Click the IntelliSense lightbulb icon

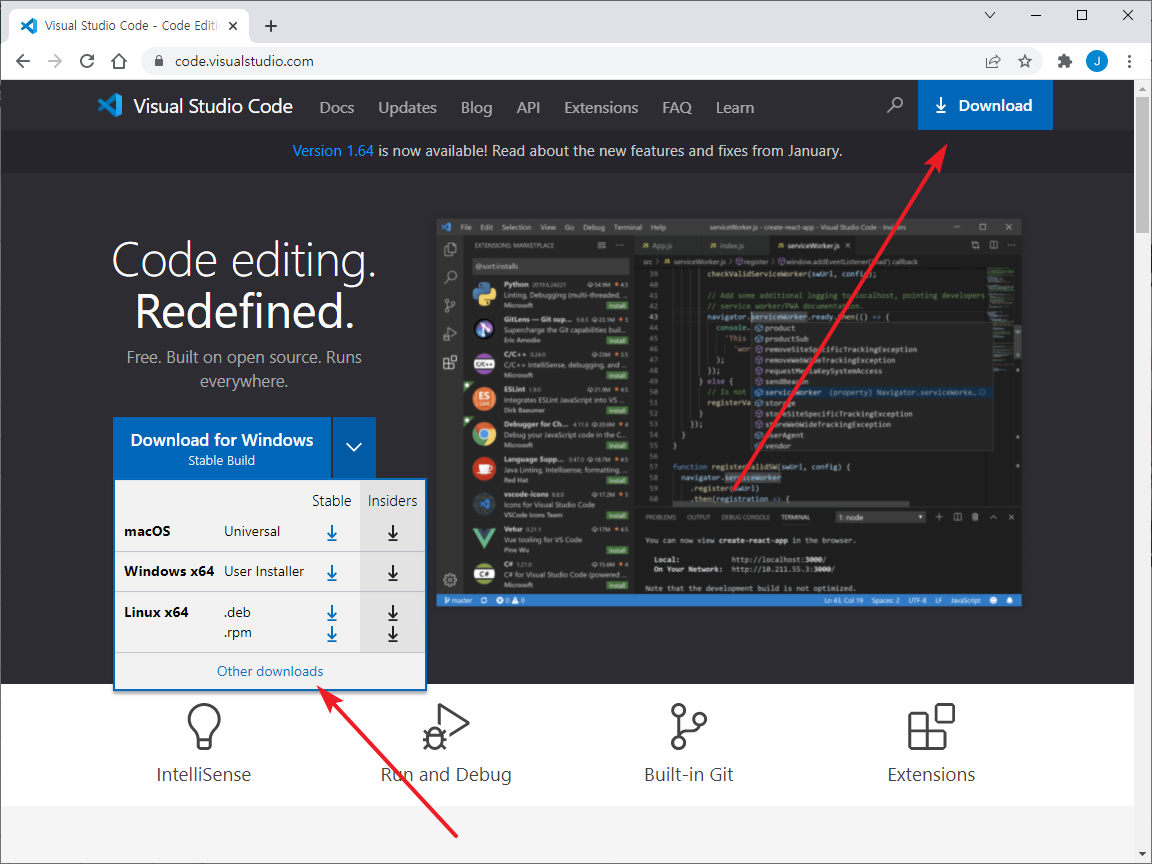click(204, 726)
